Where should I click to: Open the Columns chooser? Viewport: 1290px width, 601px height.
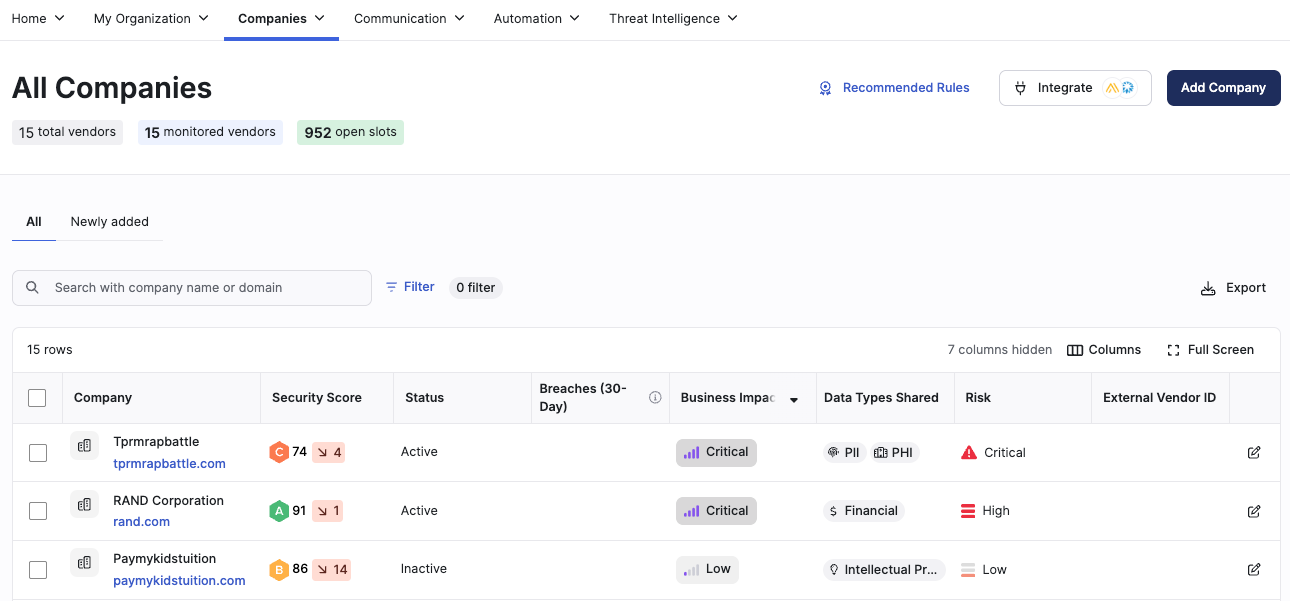click(x=1104, y=350)
